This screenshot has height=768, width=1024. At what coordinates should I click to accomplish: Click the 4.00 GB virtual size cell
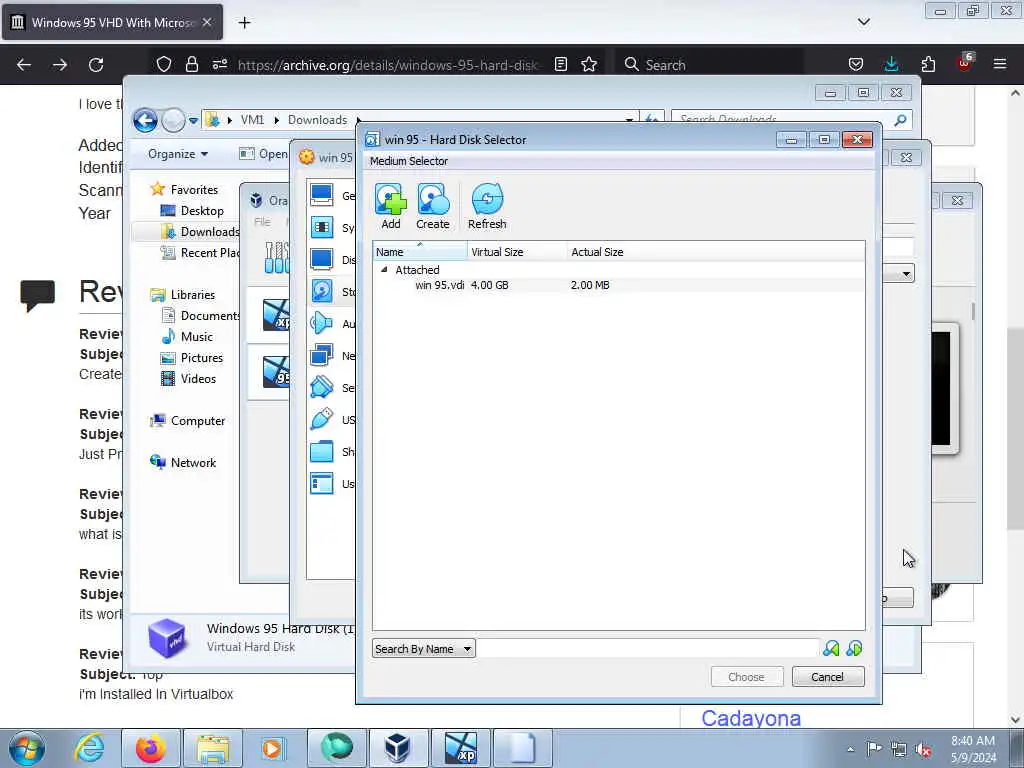point(490,285)
